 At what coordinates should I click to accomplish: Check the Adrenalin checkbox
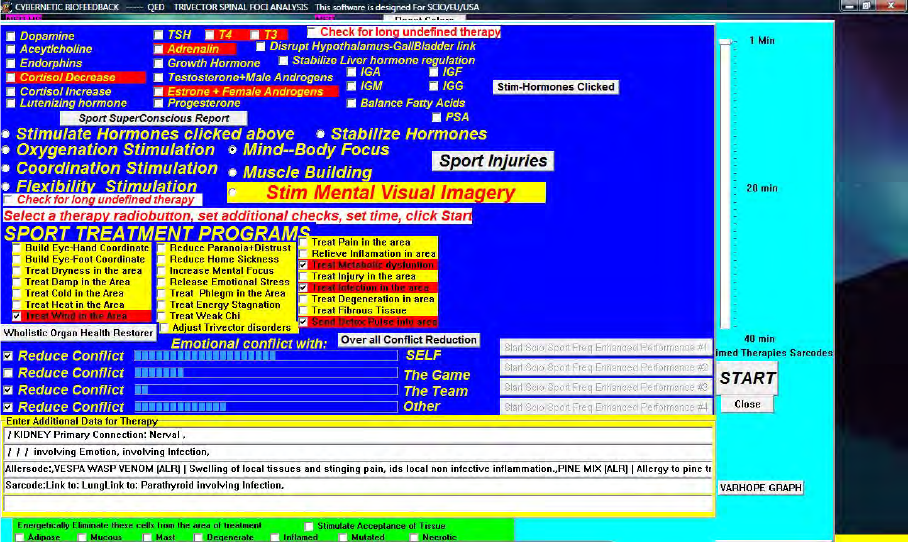click(x=158, y=49)
